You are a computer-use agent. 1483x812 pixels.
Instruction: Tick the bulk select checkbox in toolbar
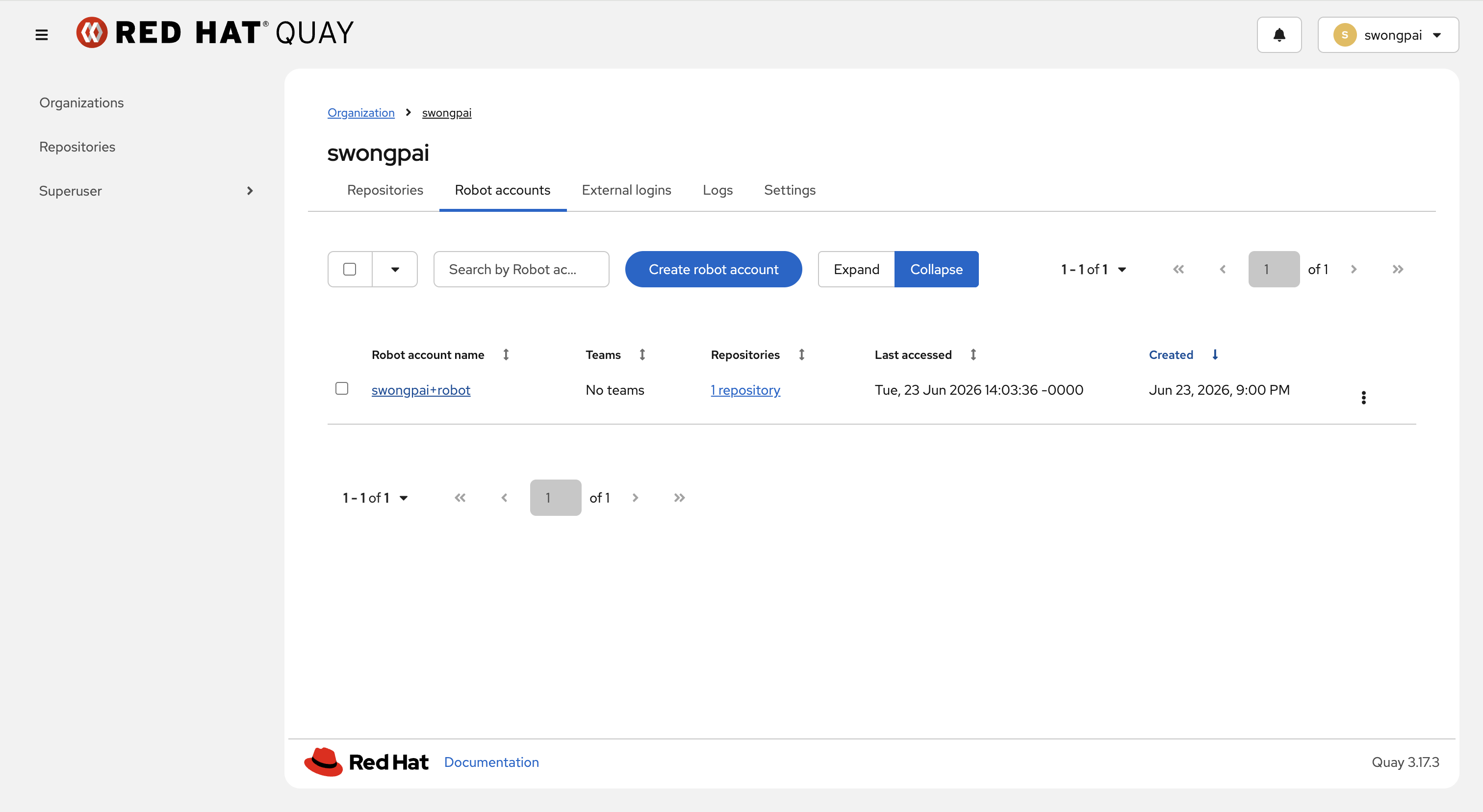(350, 269)
